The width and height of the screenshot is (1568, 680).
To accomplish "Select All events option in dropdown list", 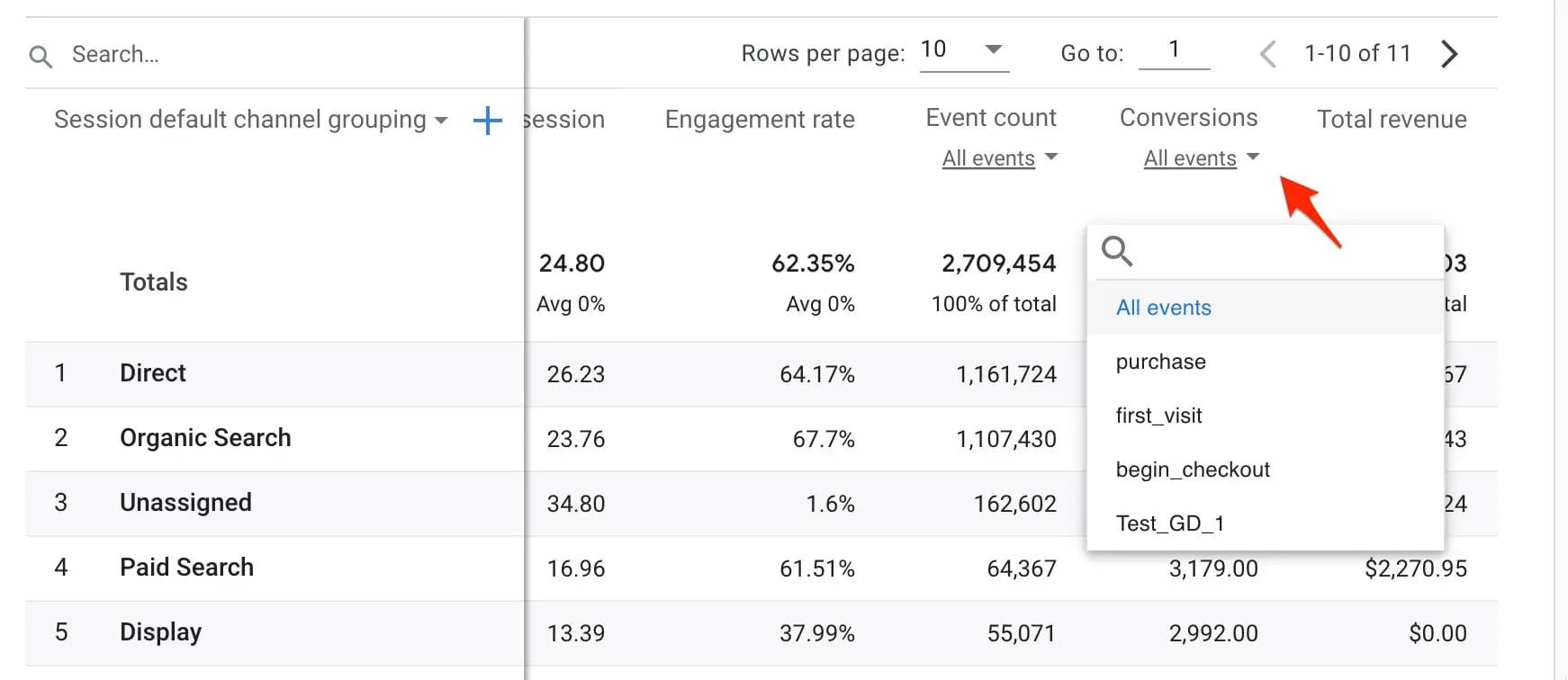I will [x=1163, y=308].
